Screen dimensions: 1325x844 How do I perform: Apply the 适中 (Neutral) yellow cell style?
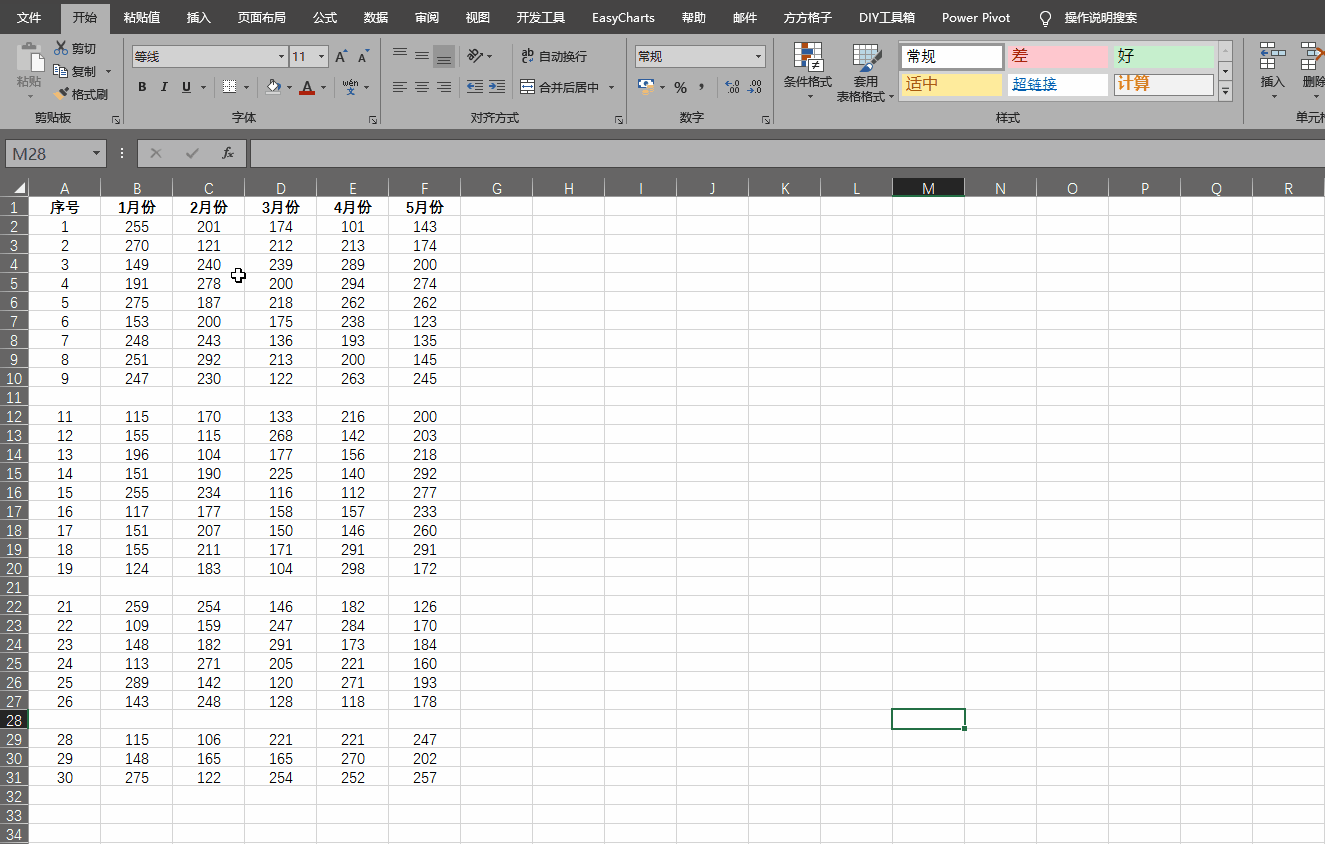(952, 84)
